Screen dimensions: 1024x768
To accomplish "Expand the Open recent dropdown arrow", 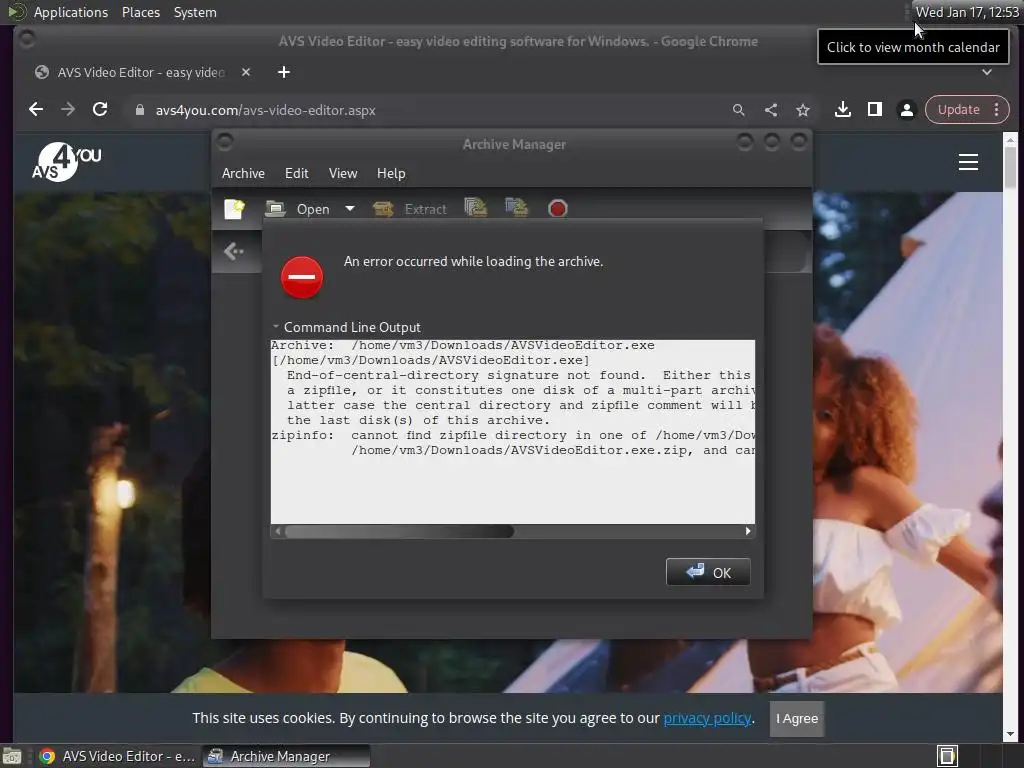I will 350,209.
